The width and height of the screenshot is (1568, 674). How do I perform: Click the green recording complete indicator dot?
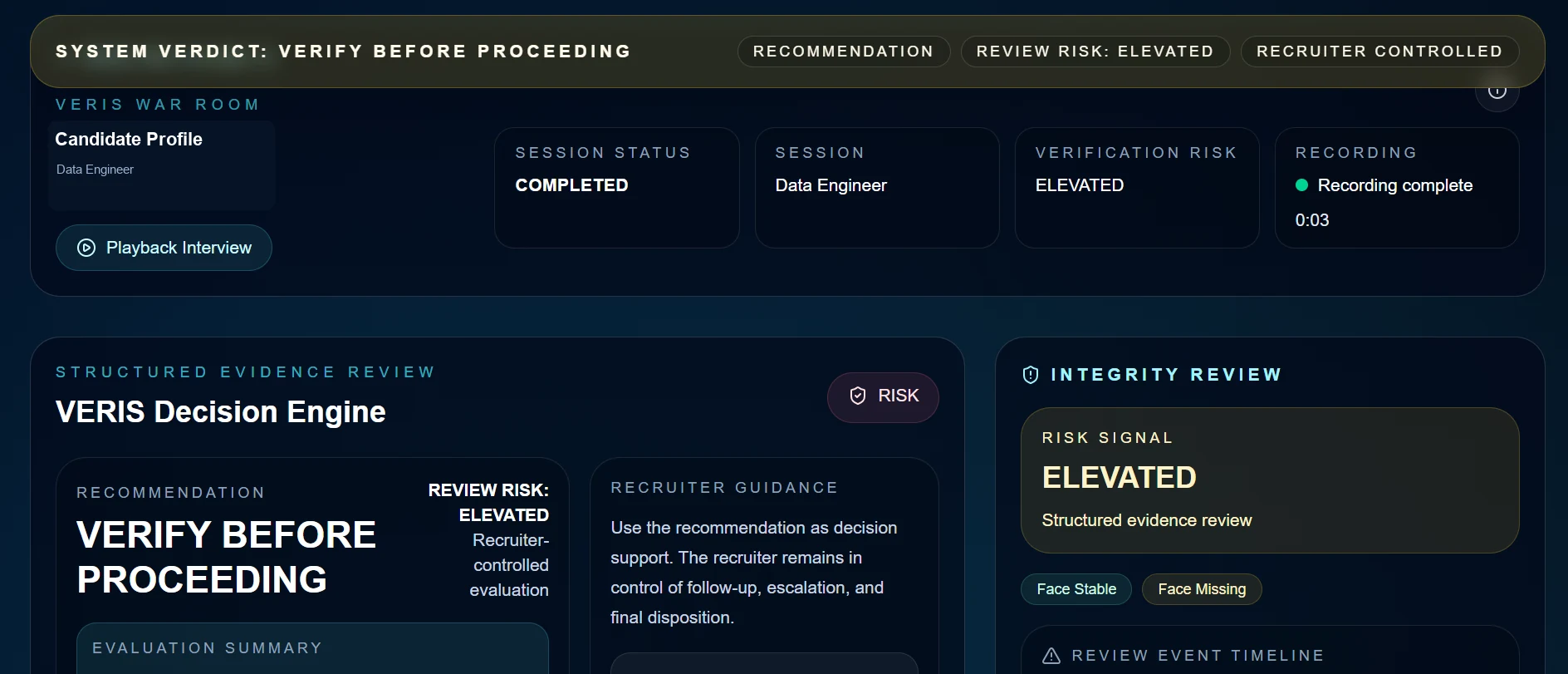tap(1302, 185)
